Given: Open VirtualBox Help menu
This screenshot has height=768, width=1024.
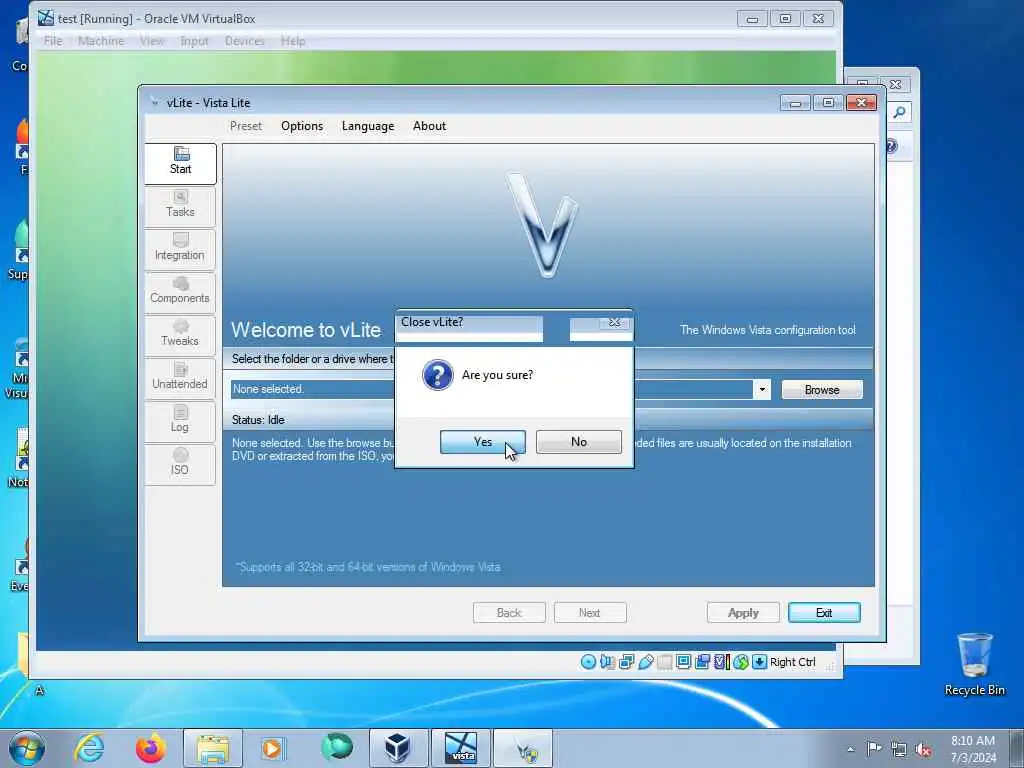Looking at the screenshot, I should [x=293, y=41].
